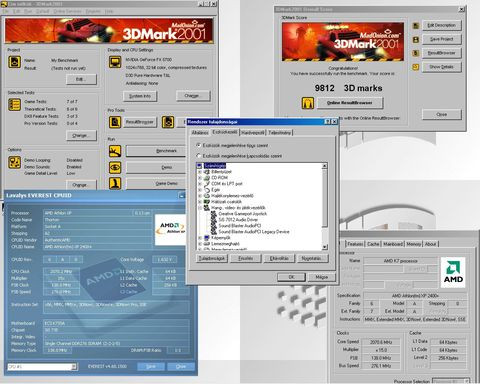This screenshot has width=480, height=384.
Task: Click the second Pro Tools icon right of ResultBrowser
Action: coord(168,122)
